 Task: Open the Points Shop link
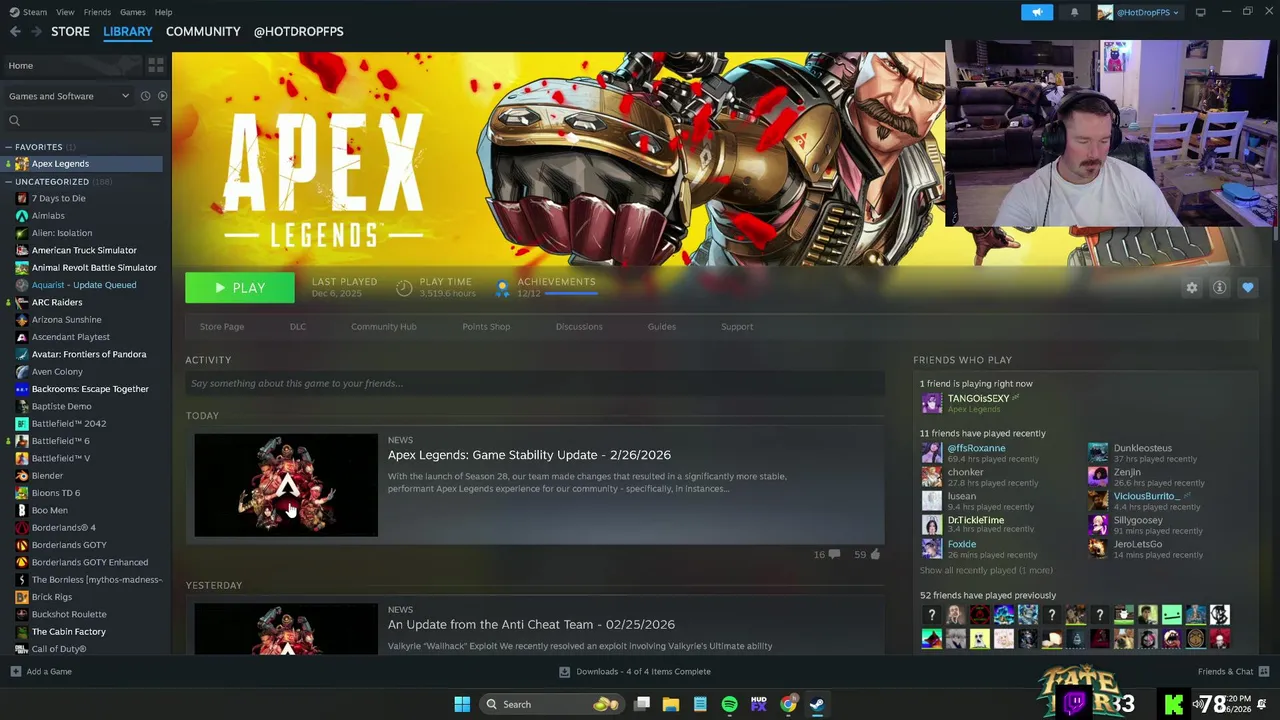[486, 327]
